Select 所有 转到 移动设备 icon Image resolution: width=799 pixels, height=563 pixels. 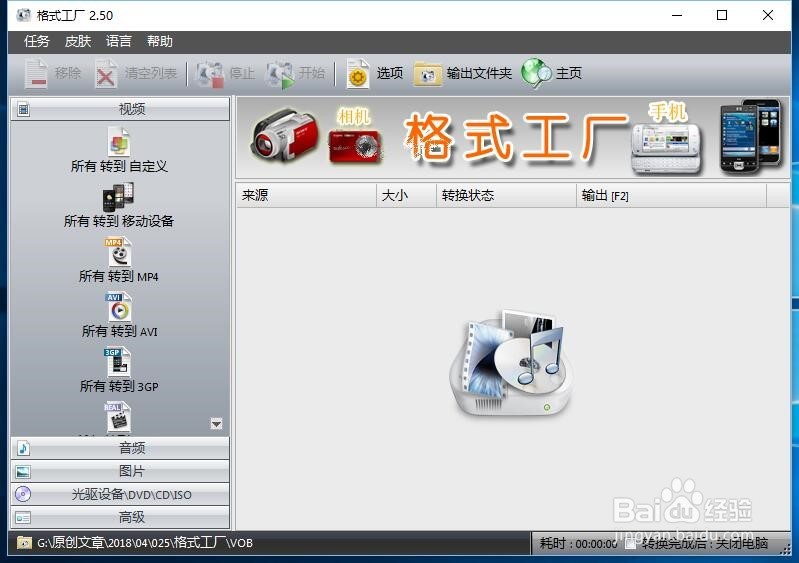pyautogui.click(x=119, y=197)
